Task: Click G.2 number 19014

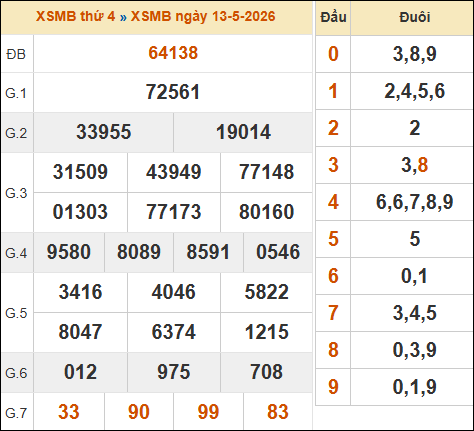Action: point(243,132)
